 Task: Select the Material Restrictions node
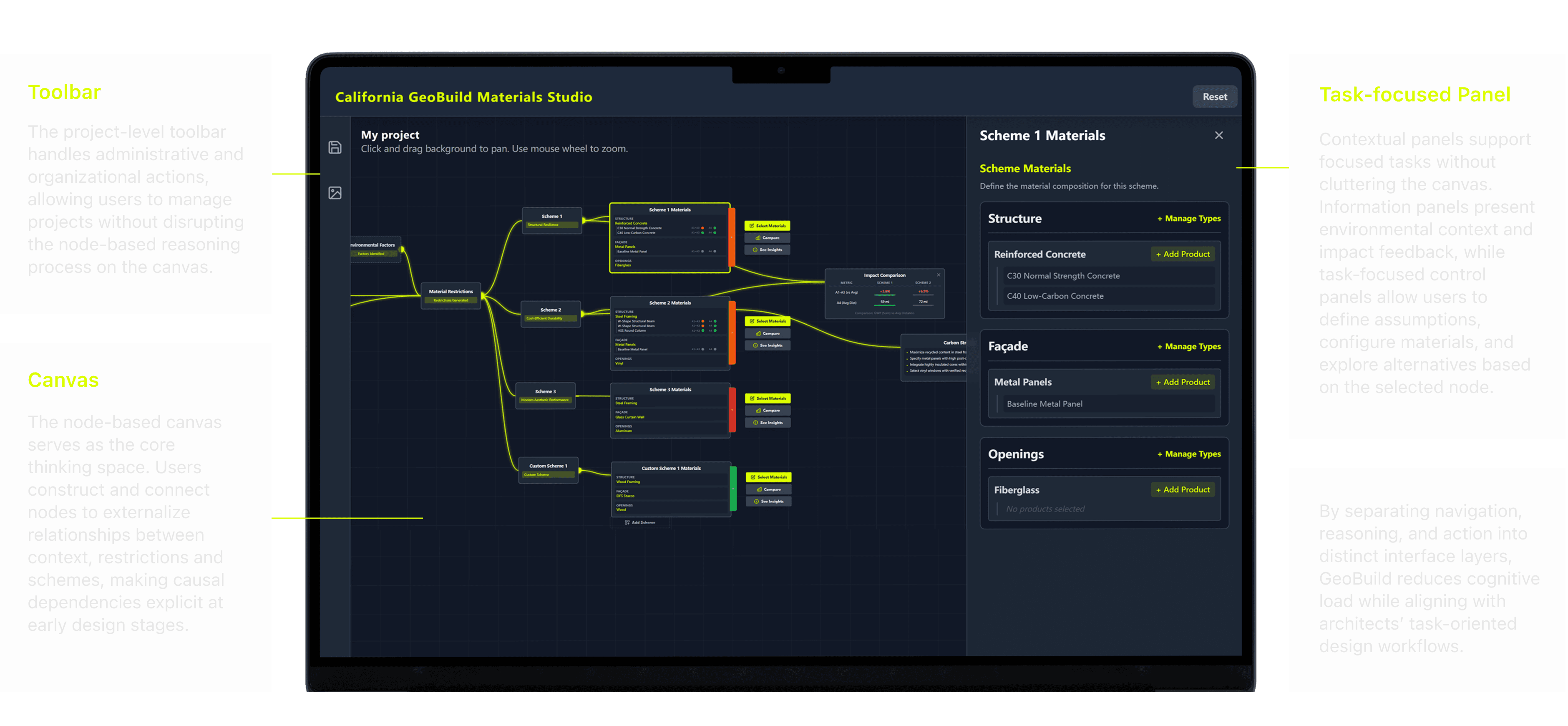tap(451, 295)
